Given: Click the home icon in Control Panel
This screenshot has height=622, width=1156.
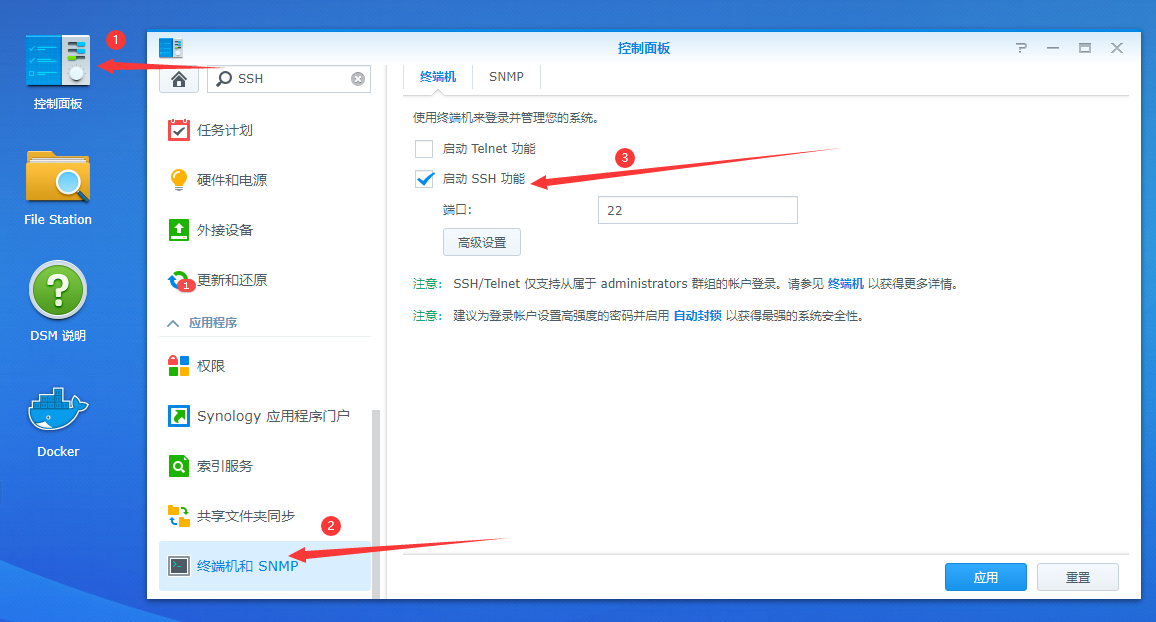Looking at the screenshot, I should pyautogui.click(x=179, y=79).
